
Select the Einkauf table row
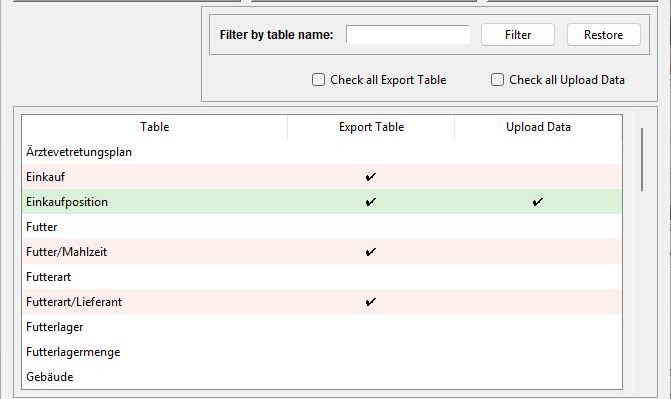[322, 177]
